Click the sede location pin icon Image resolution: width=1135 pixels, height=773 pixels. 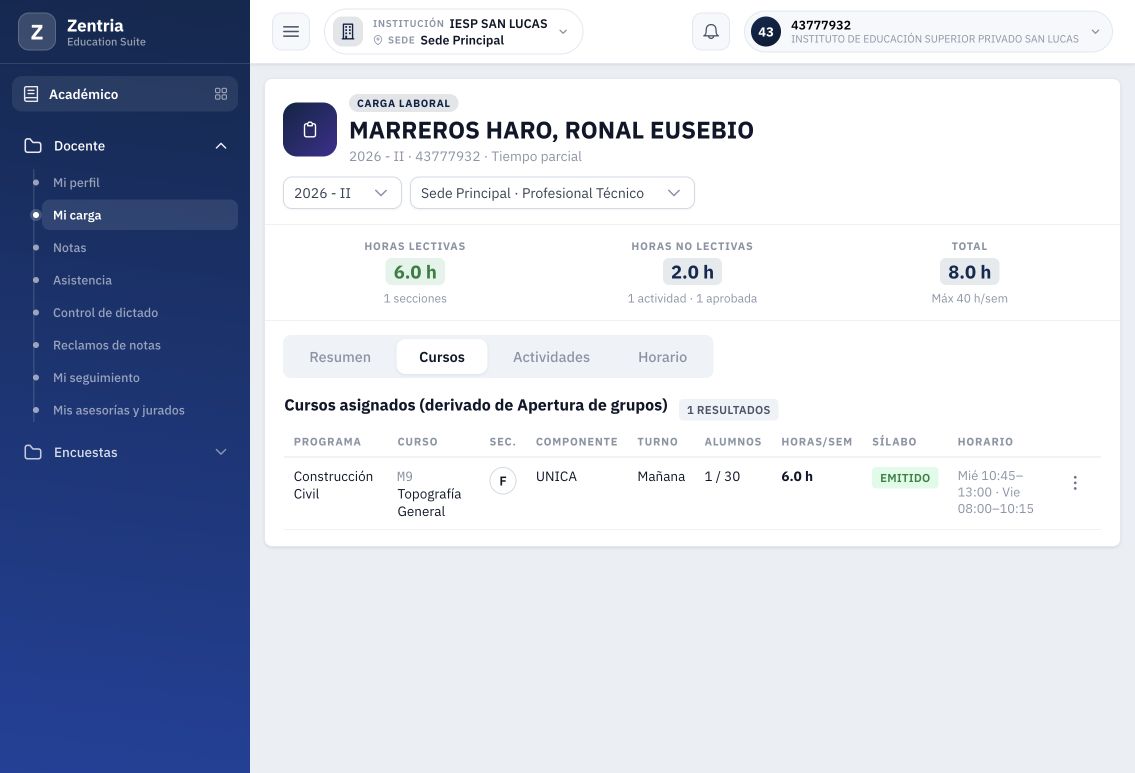point(378,41)
